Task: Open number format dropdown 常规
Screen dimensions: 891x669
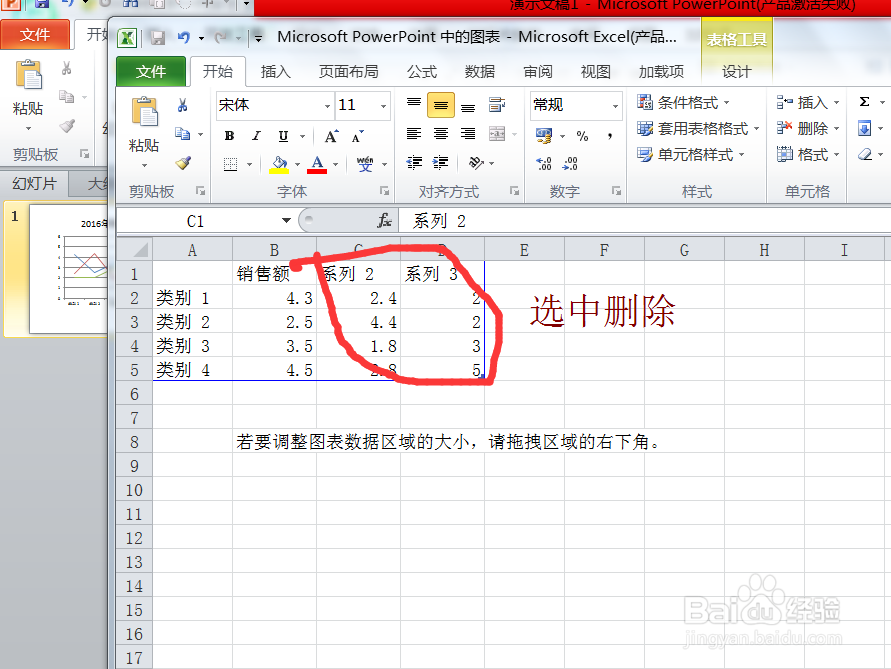Action: pos(615,106)
